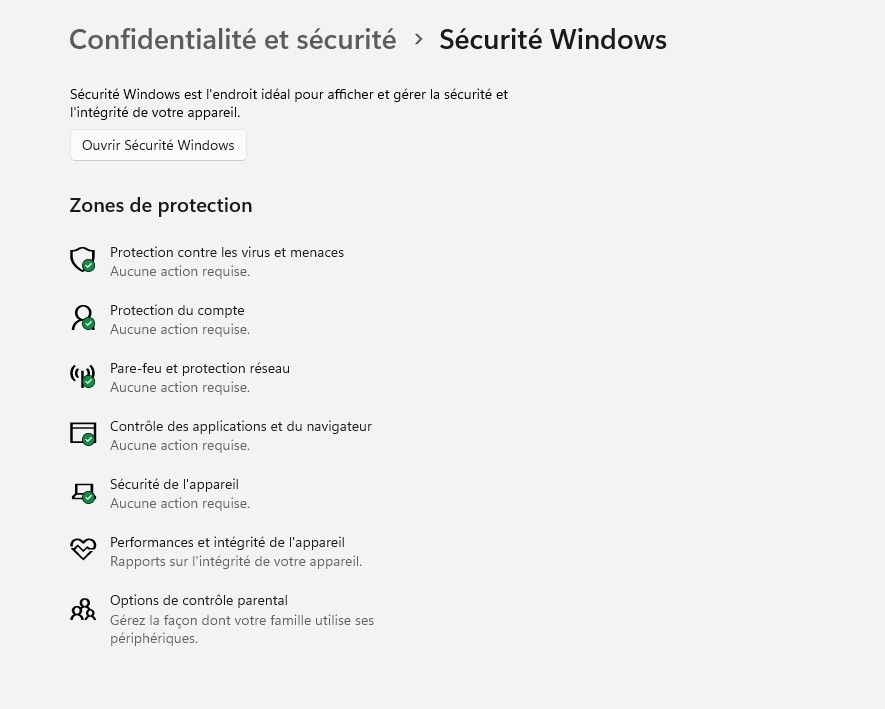
Task: Click the Protection du compte person icon
Action: pyautogui.click(x=83, y=317)
